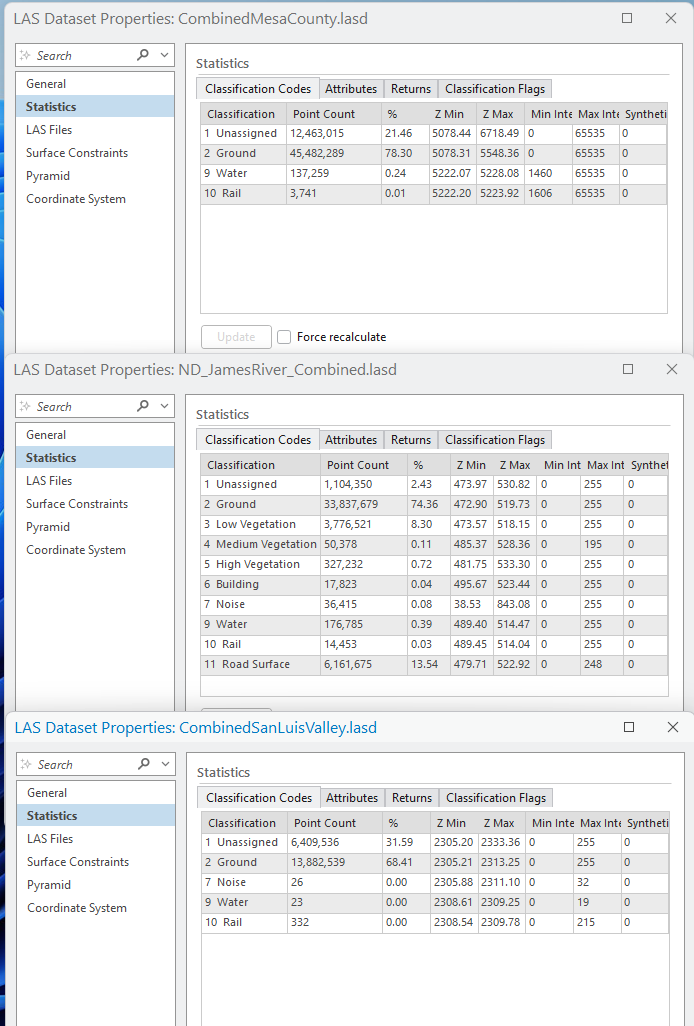Image resolution: width=694 pixels, height=1026 pixels.
Task: Click the Update button
Action: tap(236, 337)
